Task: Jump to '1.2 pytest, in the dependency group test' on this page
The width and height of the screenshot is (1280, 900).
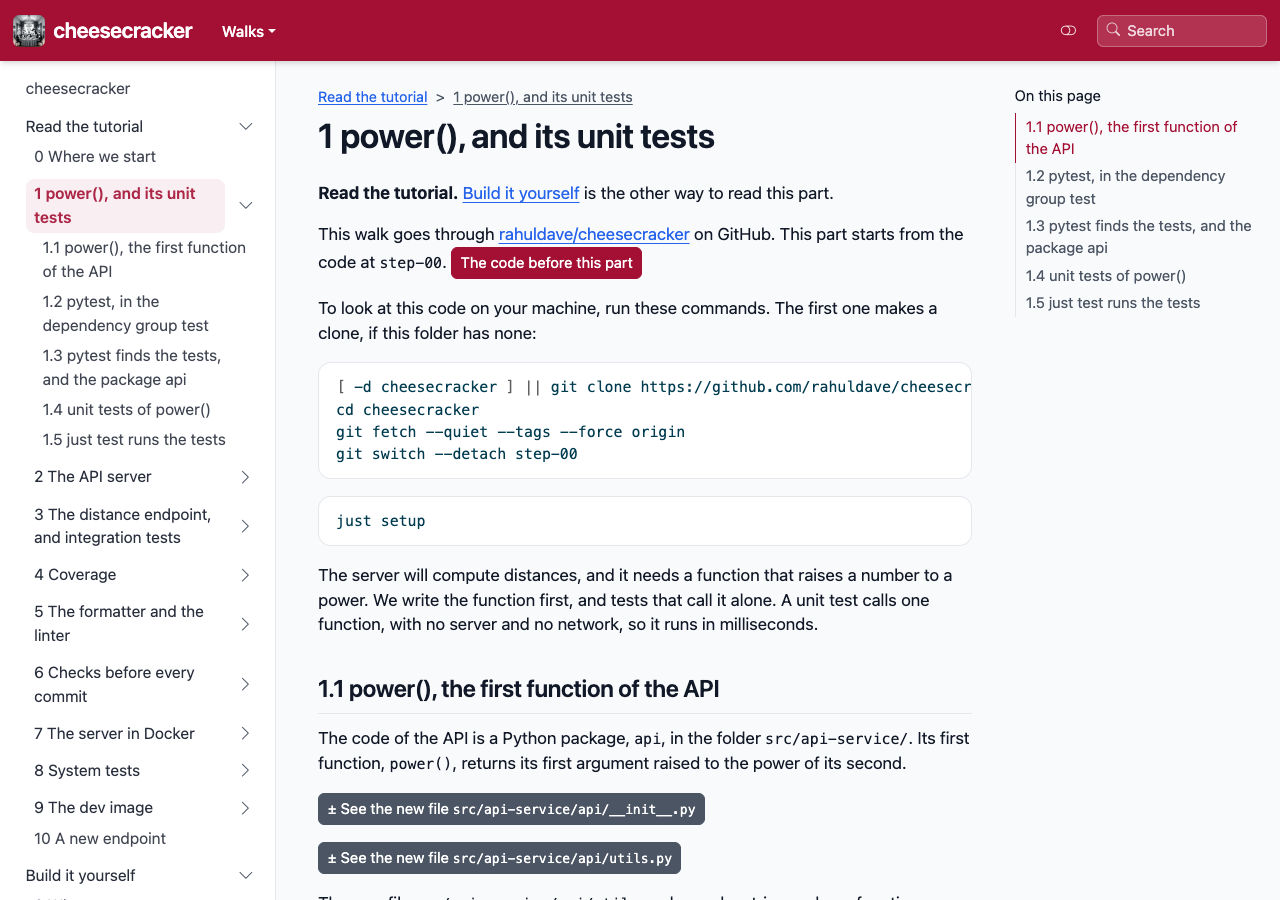Action: pyautogui.click(x=1125, y=187)
